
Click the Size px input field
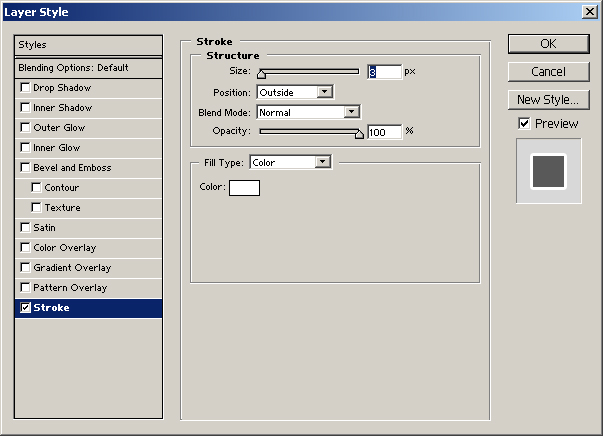[x=385, y=72]
